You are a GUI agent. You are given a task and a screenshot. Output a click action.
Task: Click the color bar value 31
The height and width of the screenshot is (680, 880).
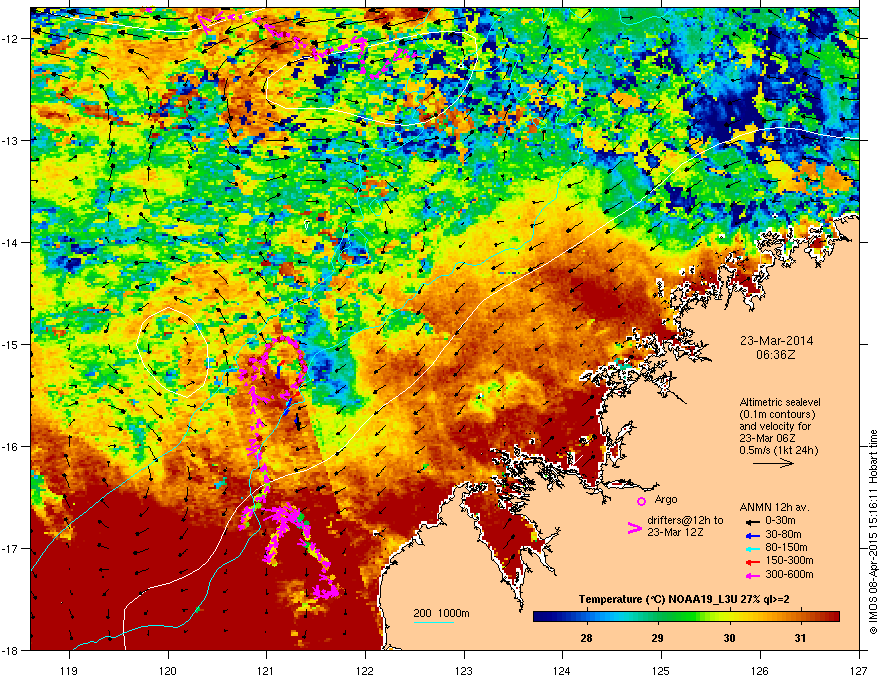[x=800, y=638]
